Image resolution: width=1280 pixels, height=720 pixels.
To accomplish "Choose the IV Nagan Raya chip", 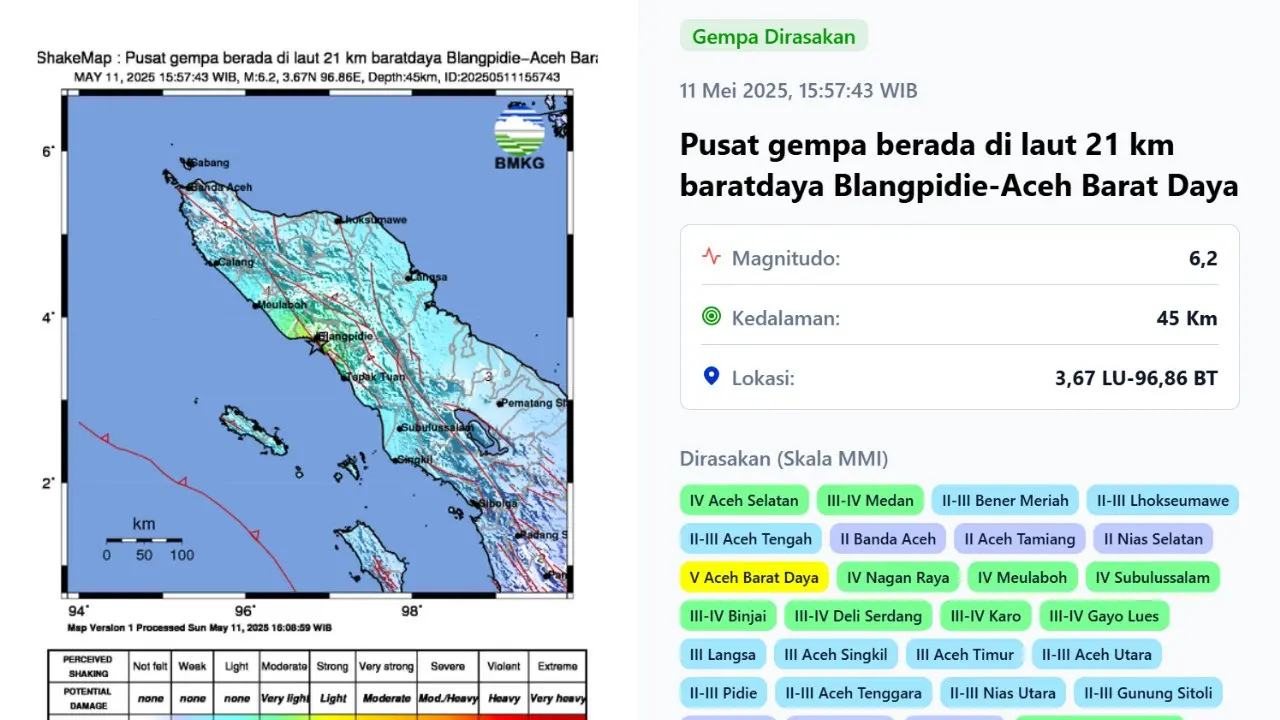I will [898, 577].
